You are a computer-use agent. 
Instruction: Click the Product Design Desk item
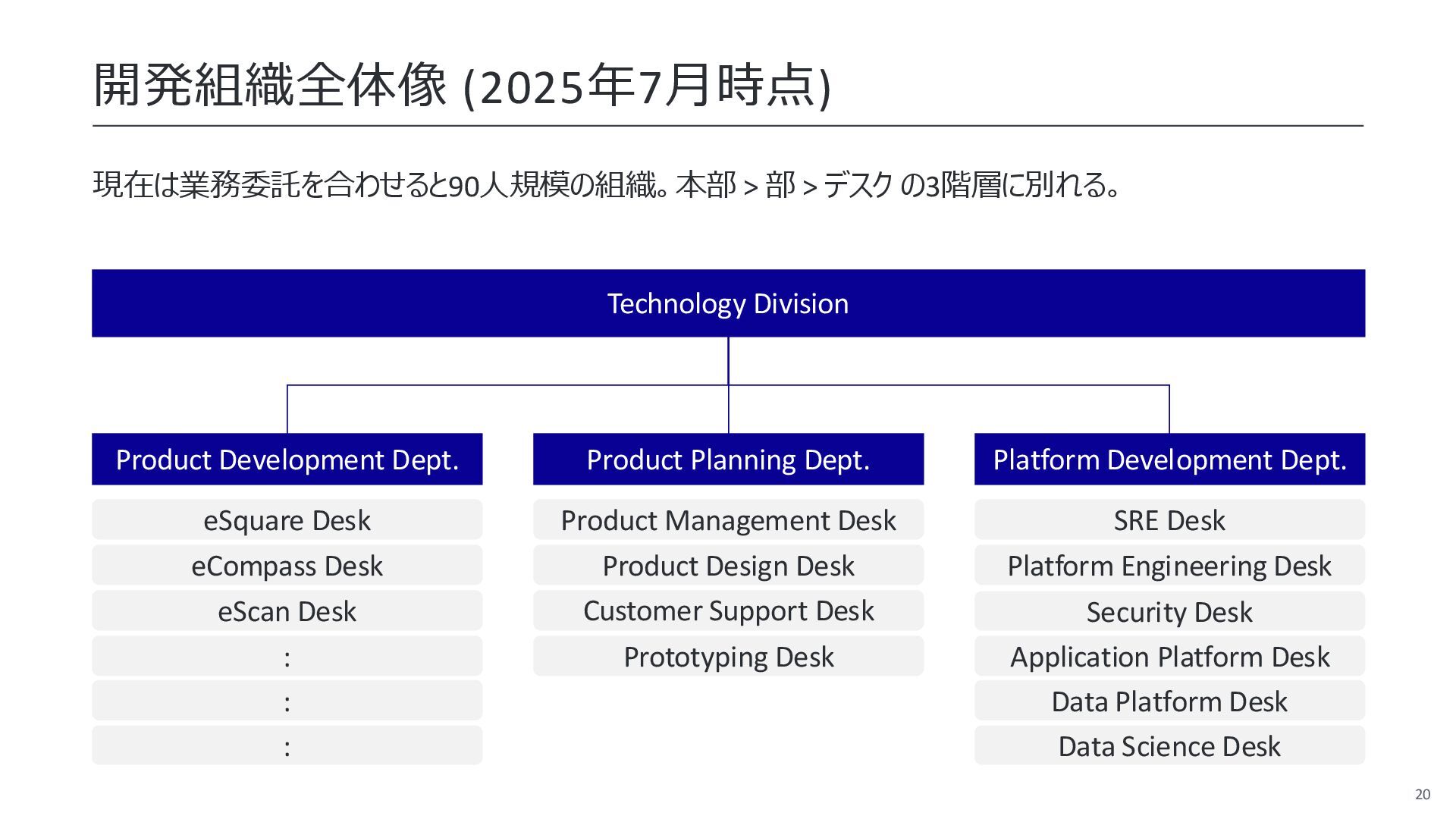point(728,565)
